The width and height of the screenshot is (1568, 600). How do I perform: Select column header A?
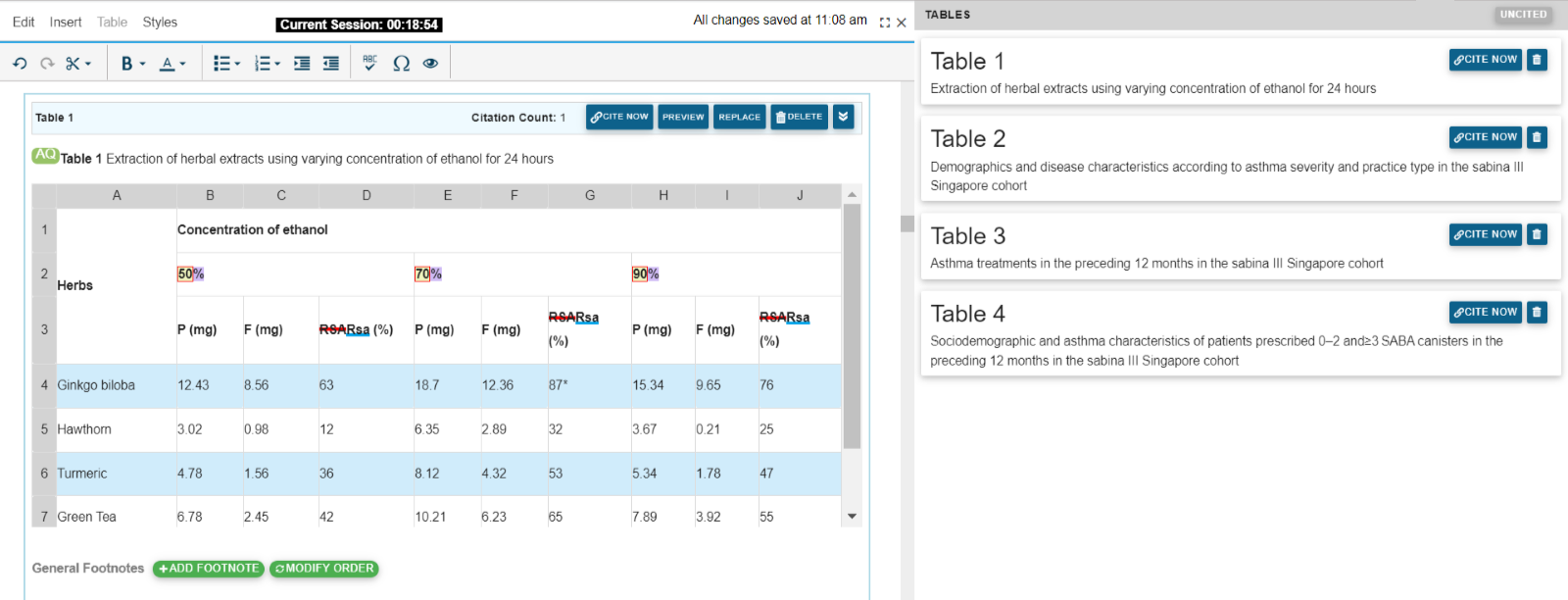tap(117, 195)
